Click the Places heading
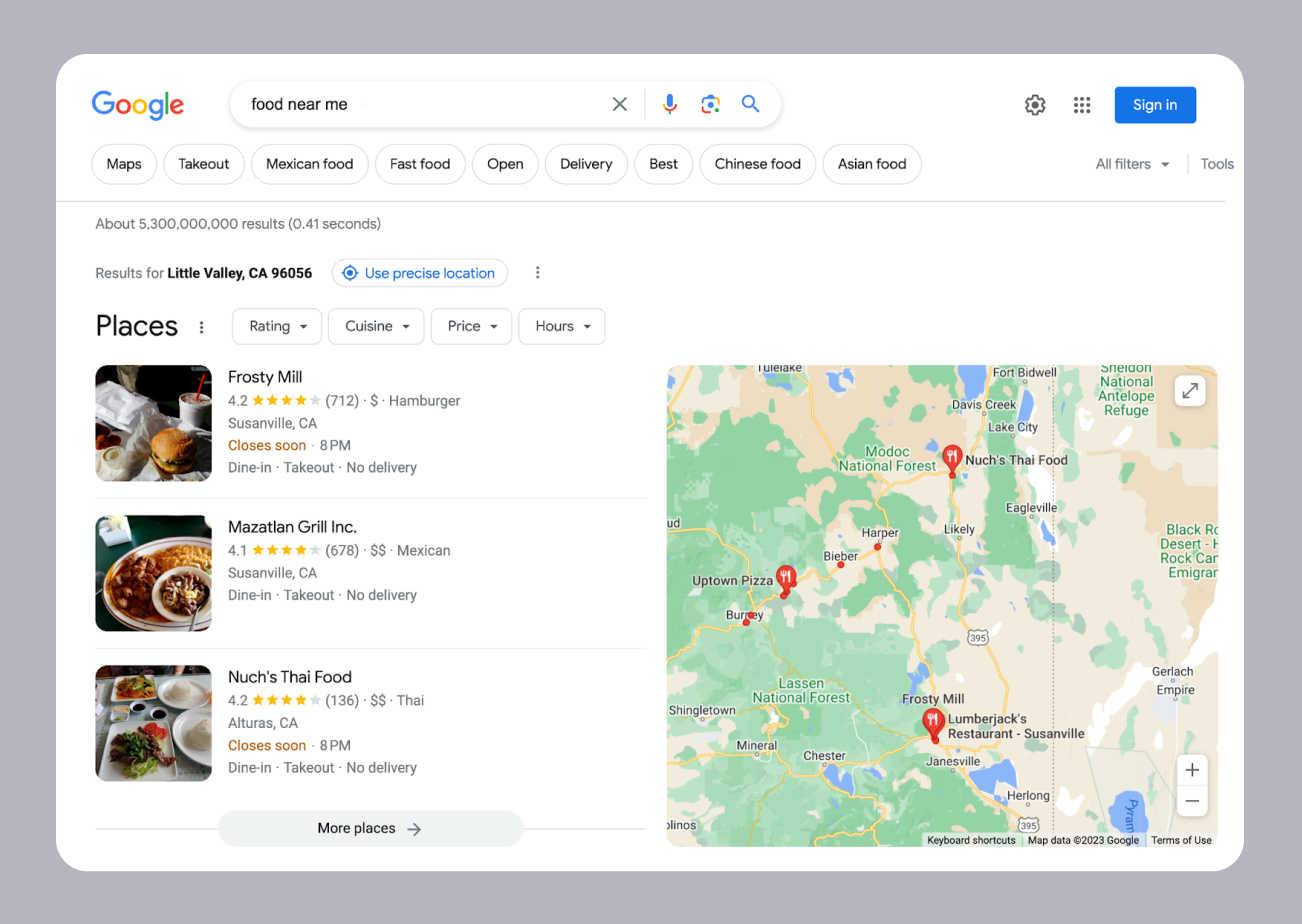This screenshot has height=924, width=1302. (x=137, y=326)
